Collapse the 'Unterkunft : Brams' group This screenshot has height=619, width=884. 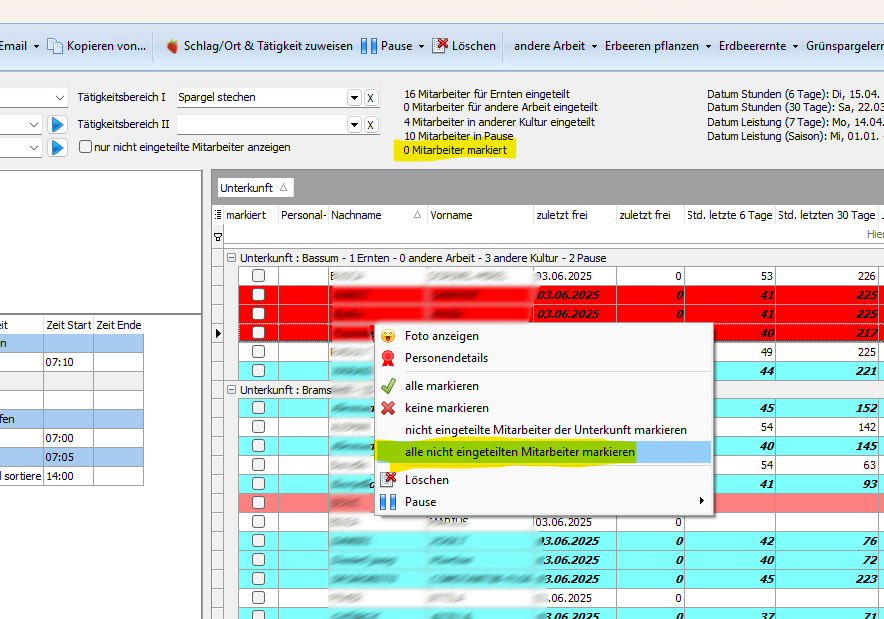point(231,390)
